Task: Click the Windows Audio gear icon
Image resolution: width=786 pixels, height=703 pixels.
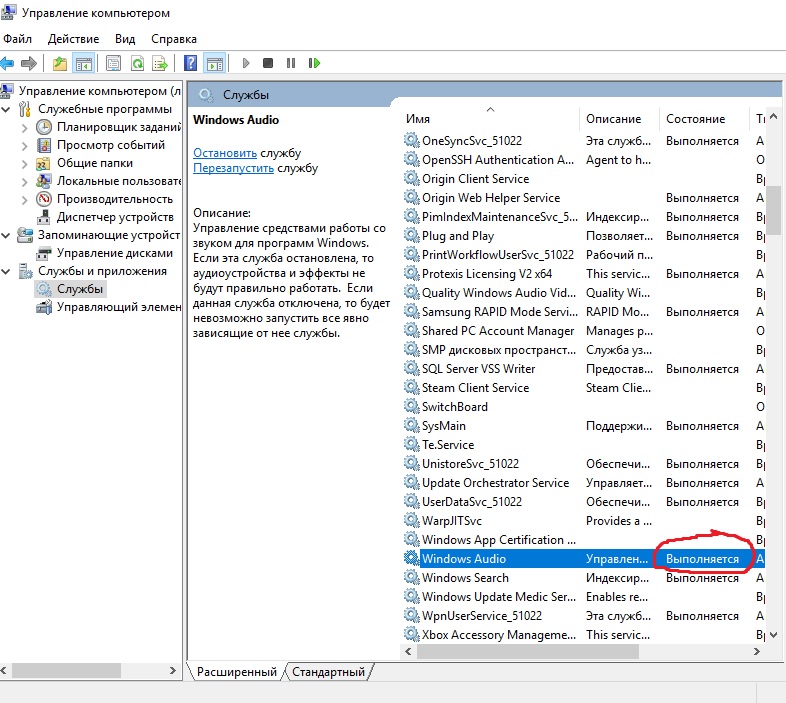Action: 412,558
